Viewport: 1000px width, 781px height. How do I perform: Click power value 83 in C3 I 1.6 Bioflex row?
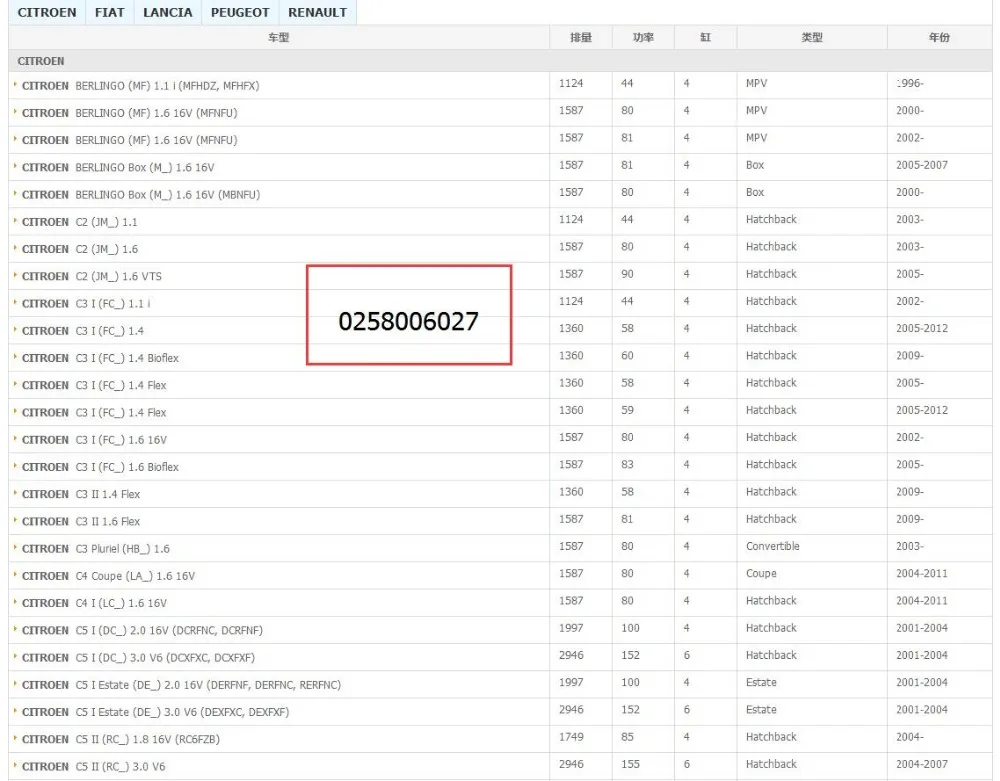tap(627, 464)
